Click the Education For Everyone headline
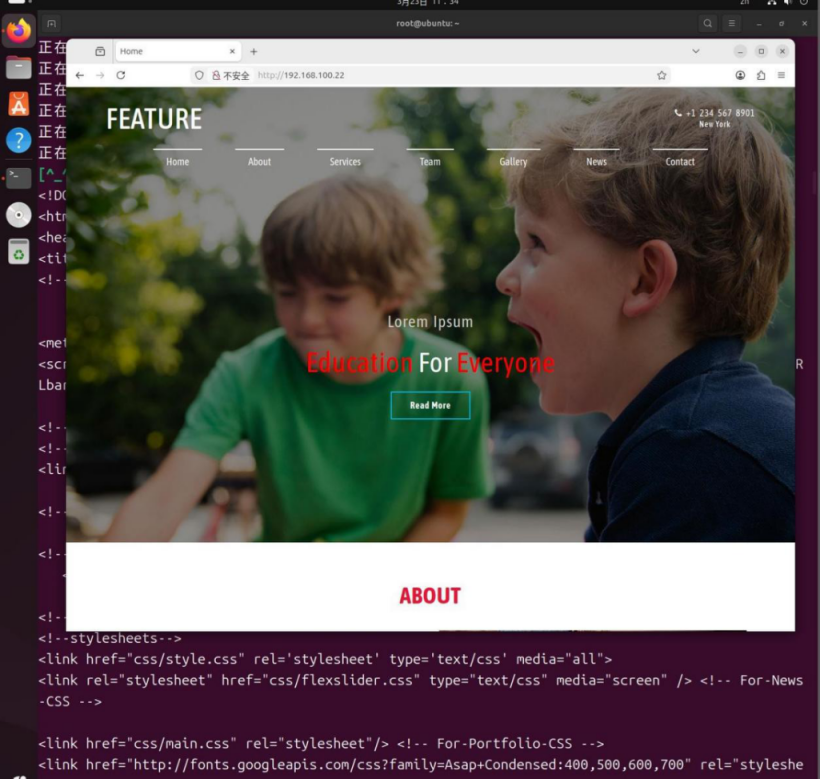This screenshot has width=821, height=779. (430, 363)
